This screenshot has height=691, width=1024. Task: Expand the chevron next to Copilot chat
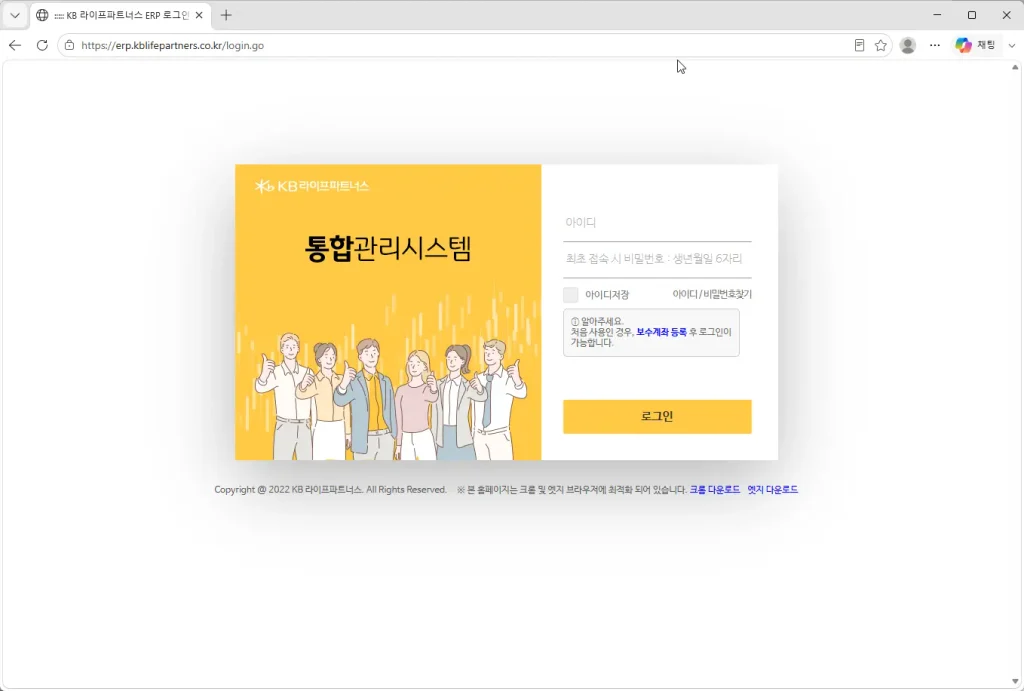point(1012,46)
